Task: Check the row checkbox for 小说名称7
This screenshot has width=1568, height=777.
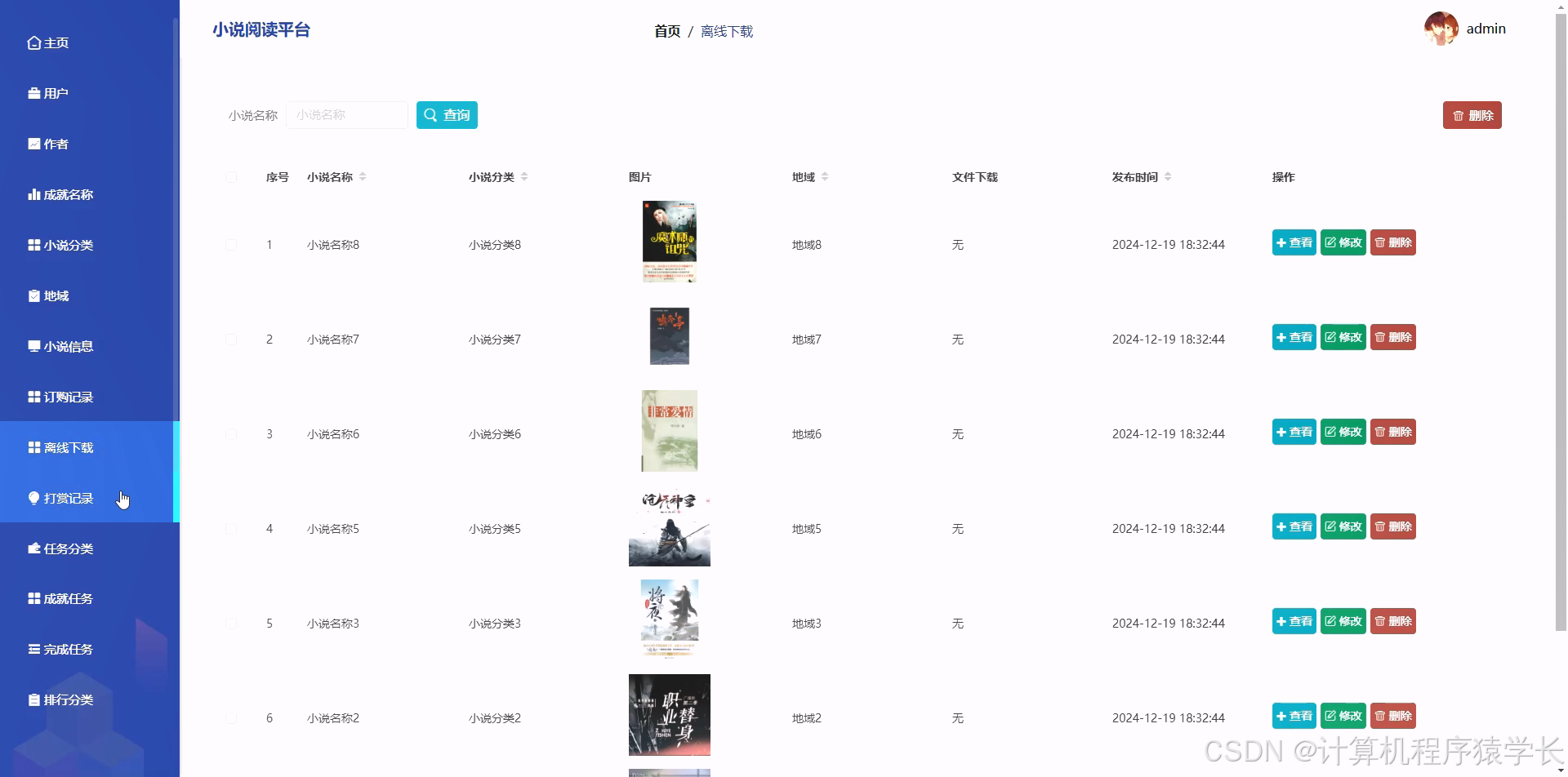Action: 231,340
